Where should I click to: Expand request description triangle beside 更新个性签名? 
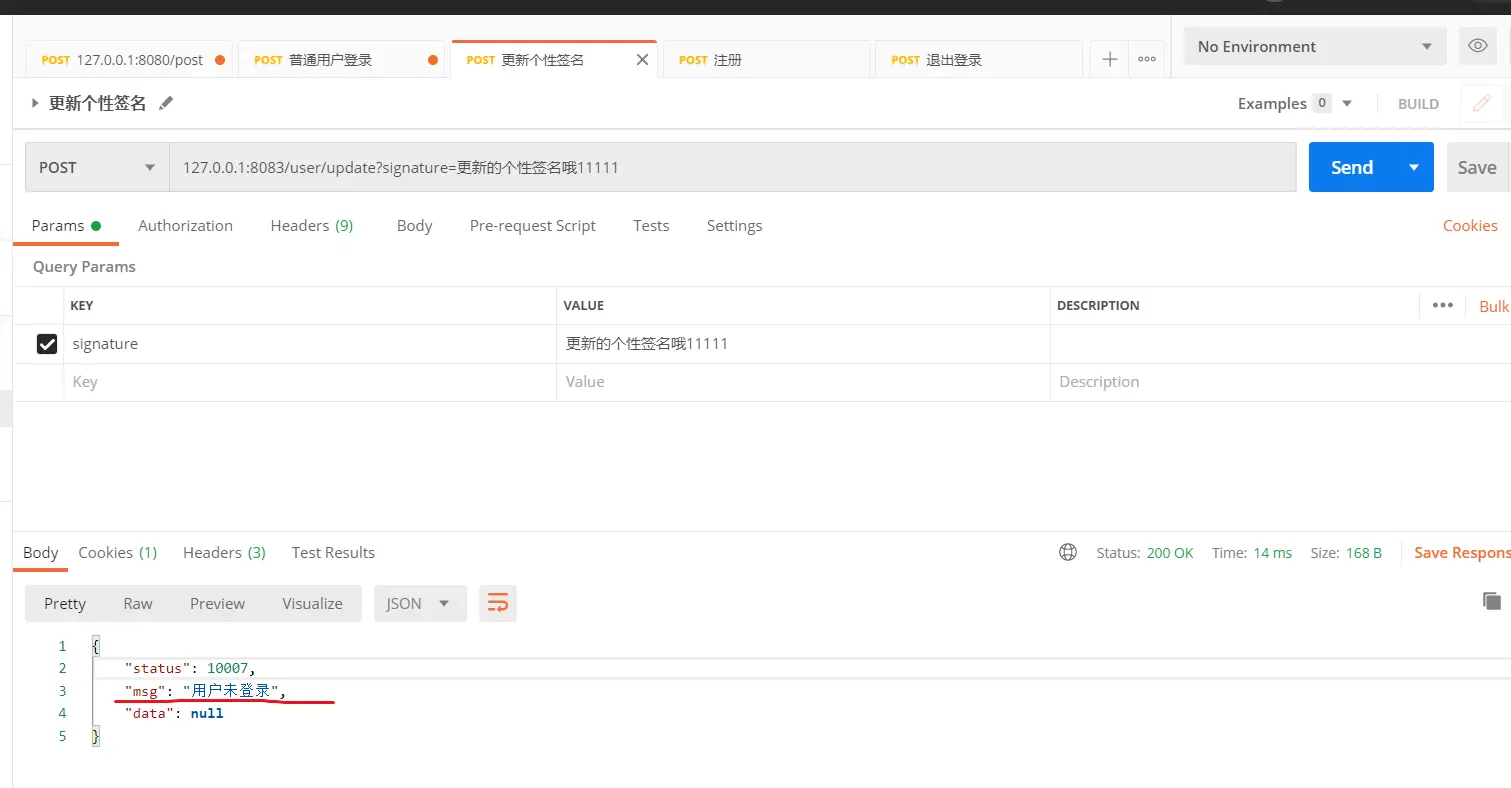[x=36, y=103]
